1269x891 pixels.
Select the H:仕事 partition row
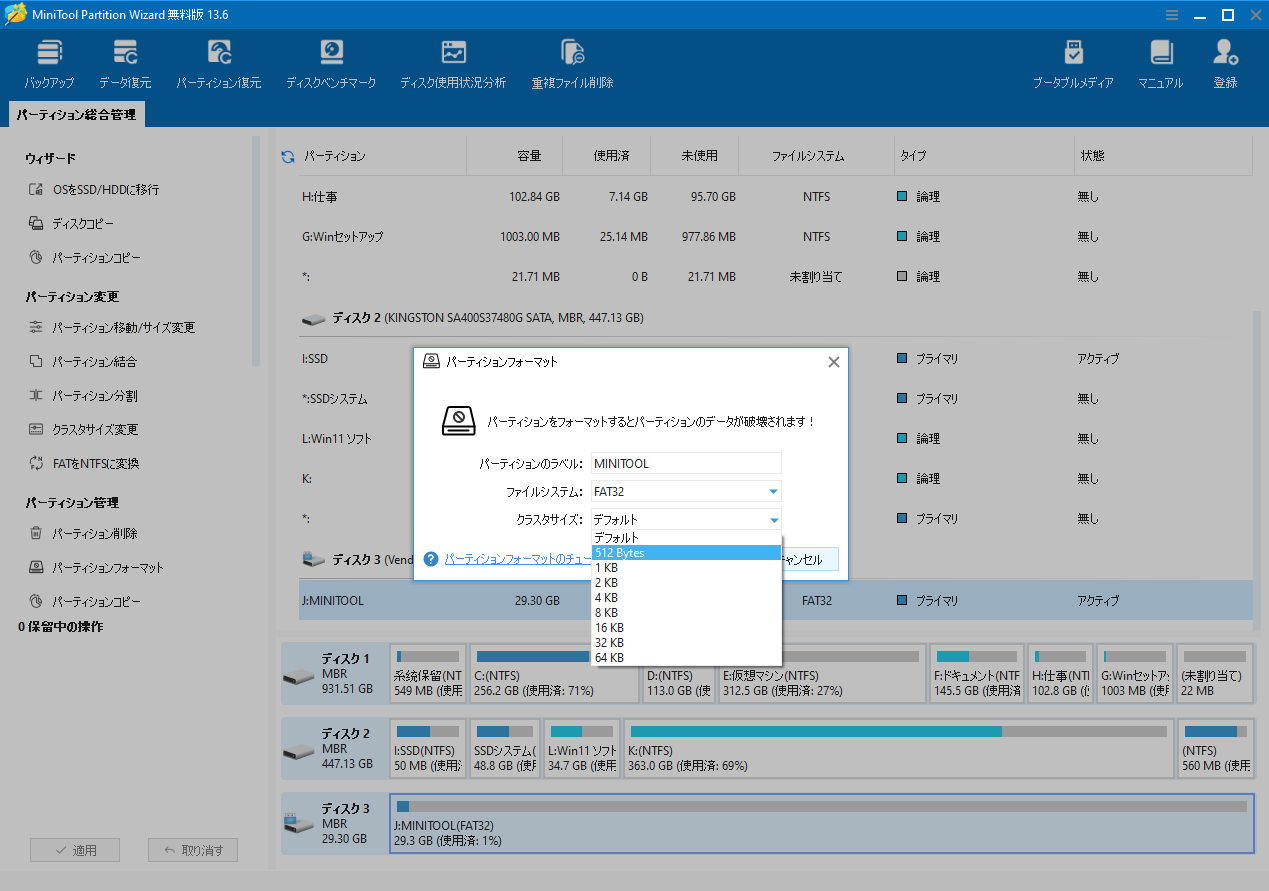(x=776, y=197)
